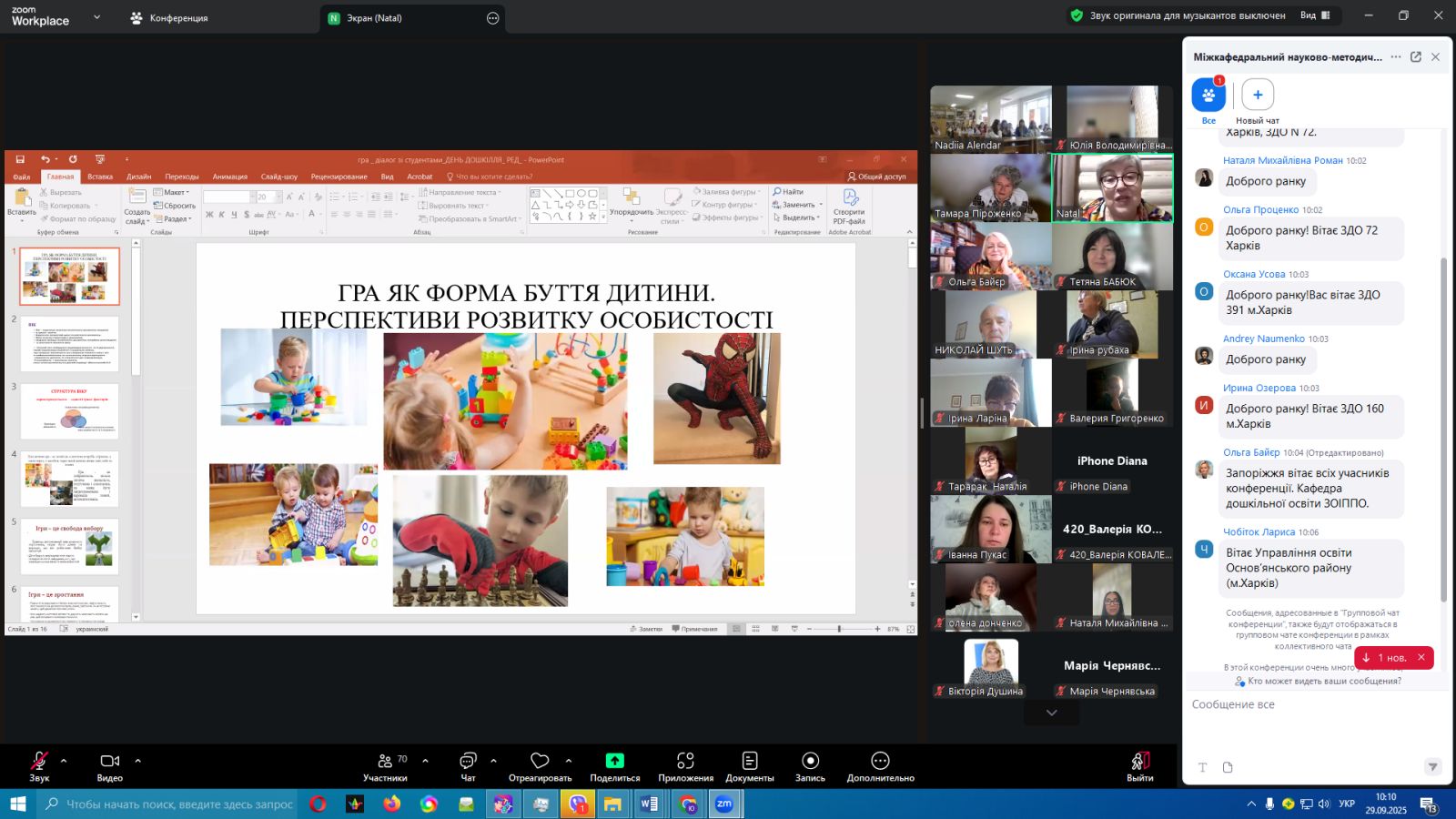The height and width of the screenshot is (819, 1456).
Task: Switch to the Конференция tab
Action: (170, 18)
